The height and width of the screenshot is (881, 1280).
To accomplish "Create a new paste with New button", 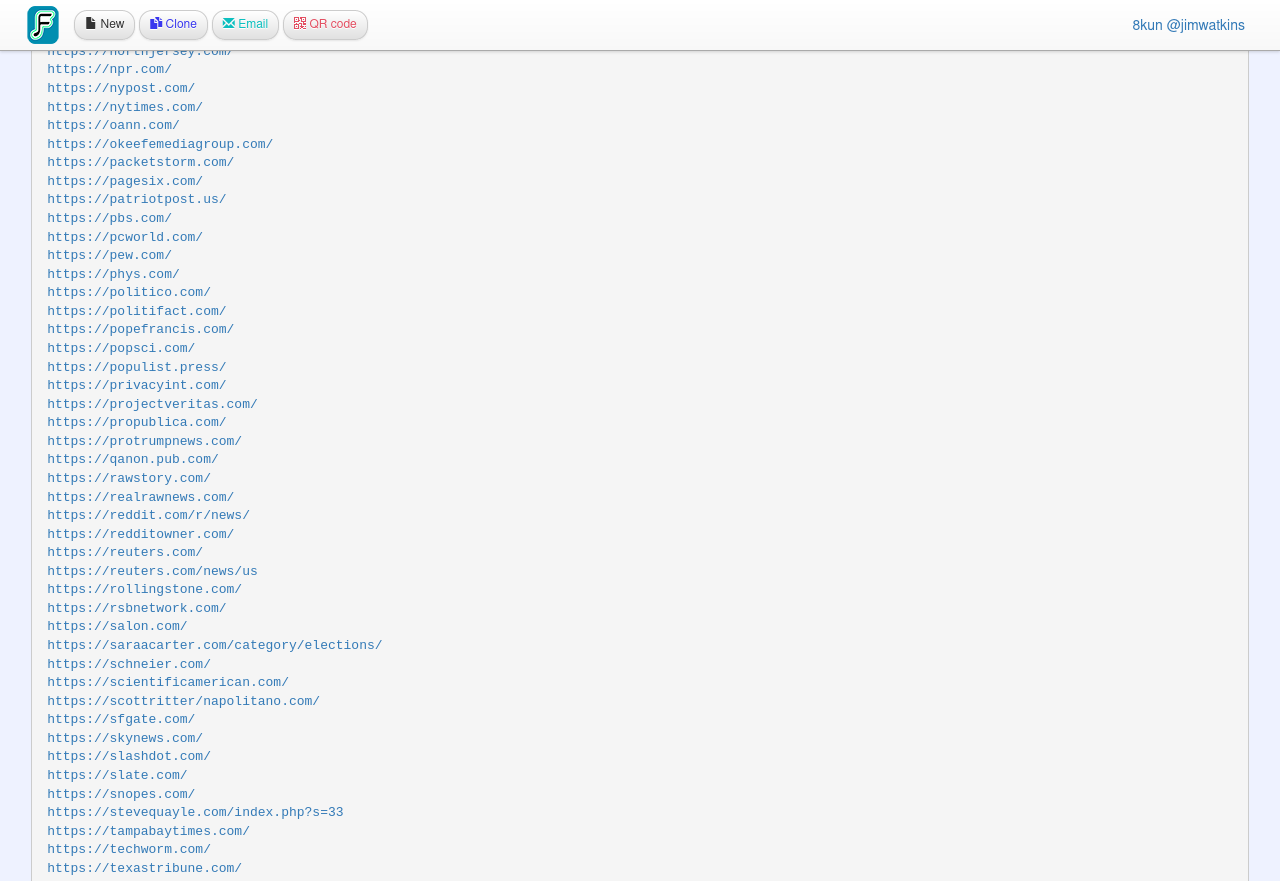I will click(104, 25).
